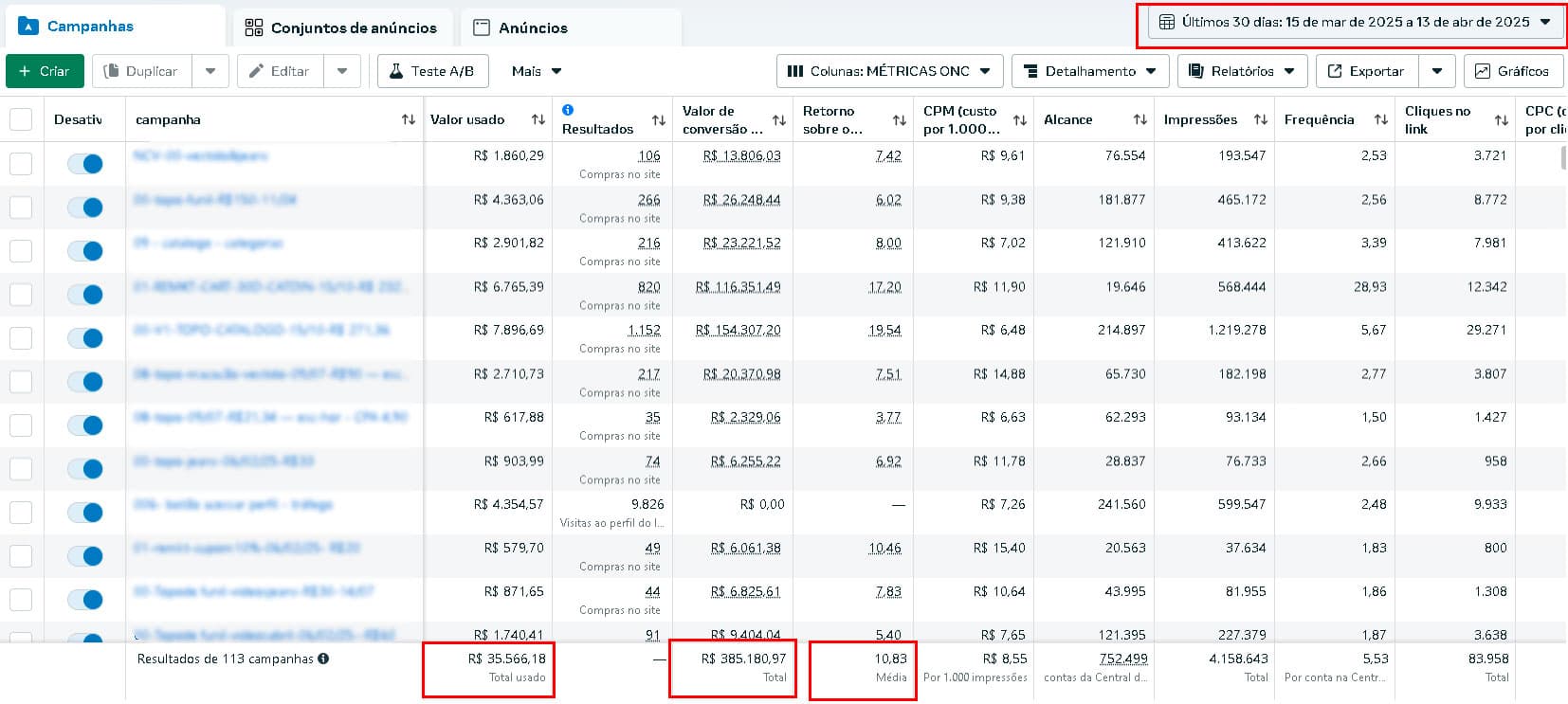This screenshot has width=1568, height=704.
Task: Sort by Cliques no link arrows icon
Action: coord(1502,120)
